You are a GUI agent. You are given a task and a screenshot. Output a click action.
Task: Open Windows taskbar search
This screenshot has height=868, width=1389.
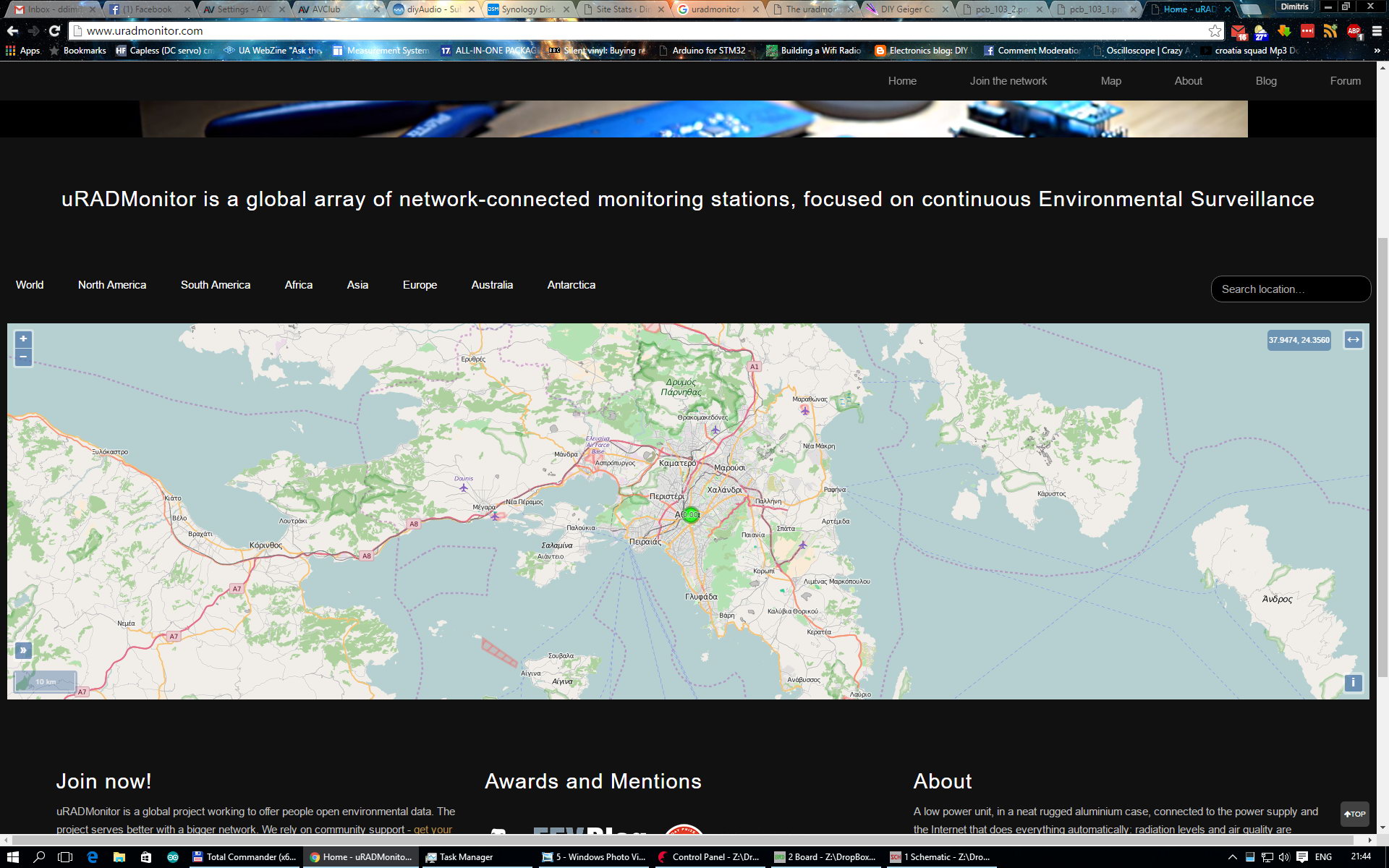point(39,856)
